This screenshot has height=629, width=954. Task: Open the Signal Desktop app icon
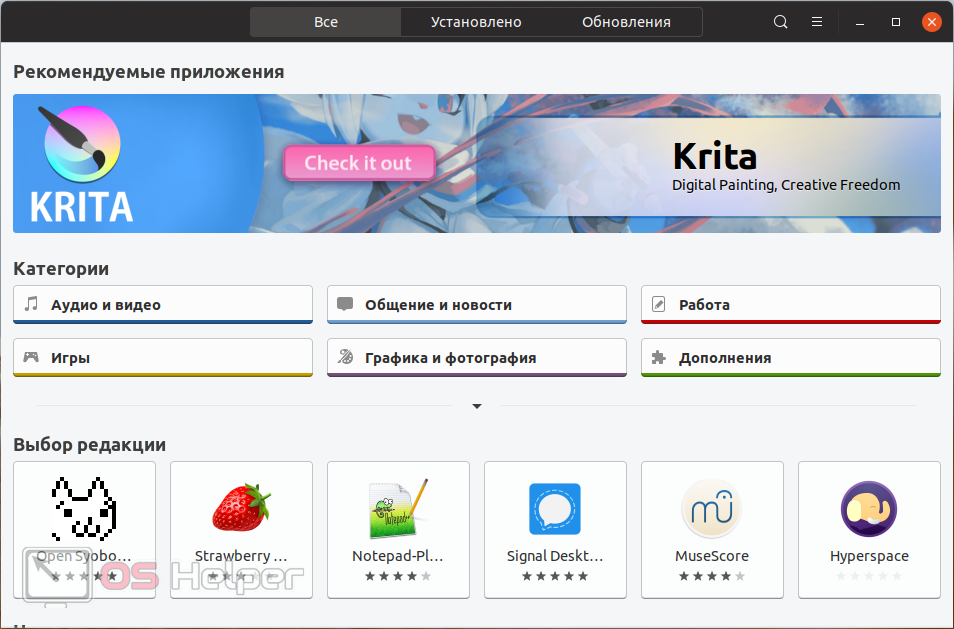click(x=555, y=509)
